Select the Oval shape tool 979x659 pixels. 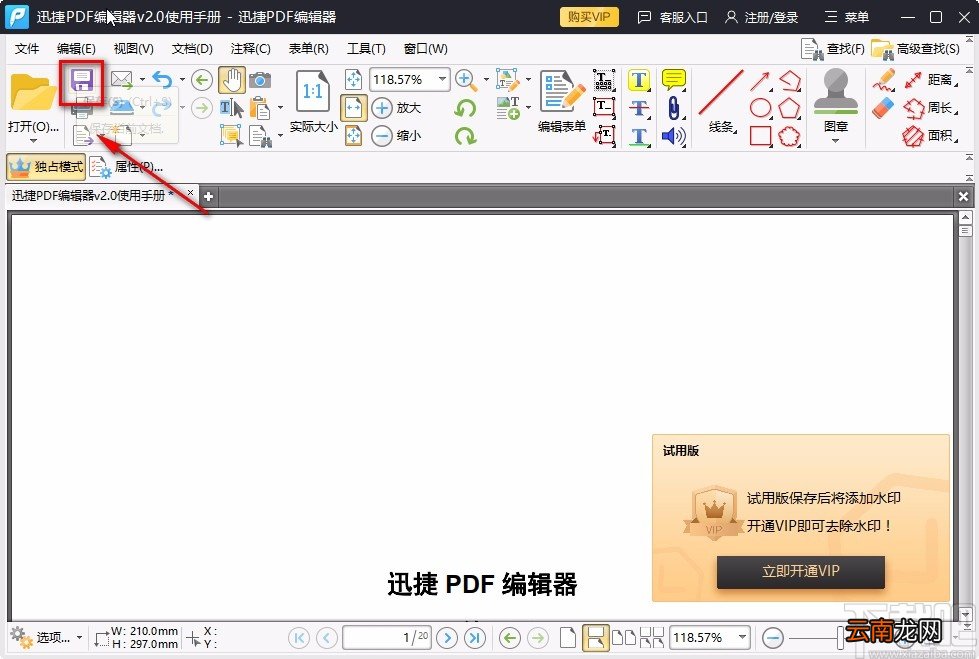(x=760, y=108)
